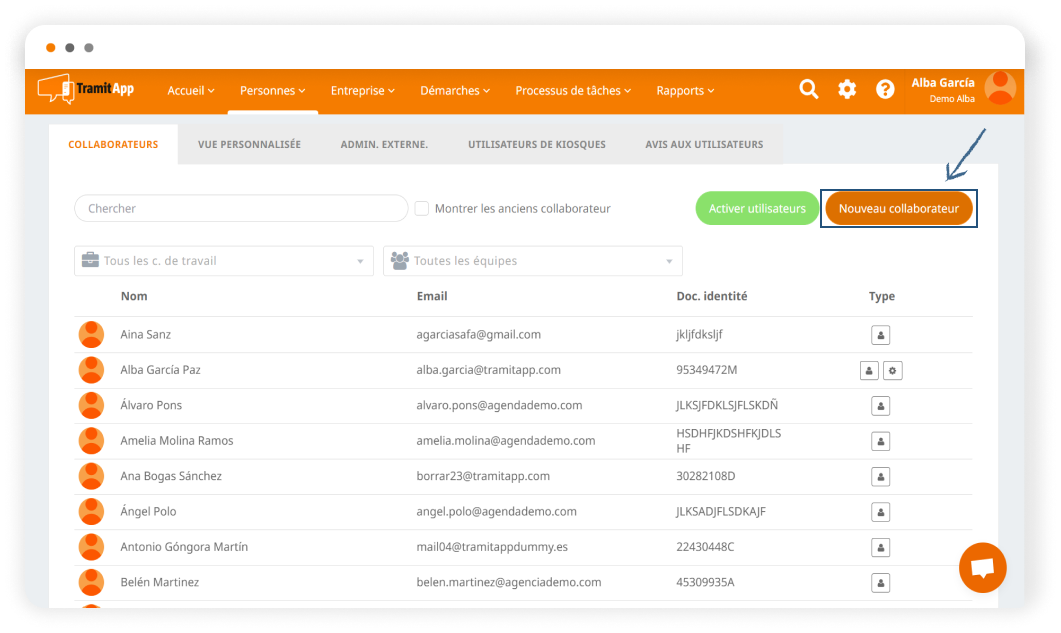Switch to the Vue Personnalisée tab
Viewport: 1061px width, 633px height.
coord(249,145)
